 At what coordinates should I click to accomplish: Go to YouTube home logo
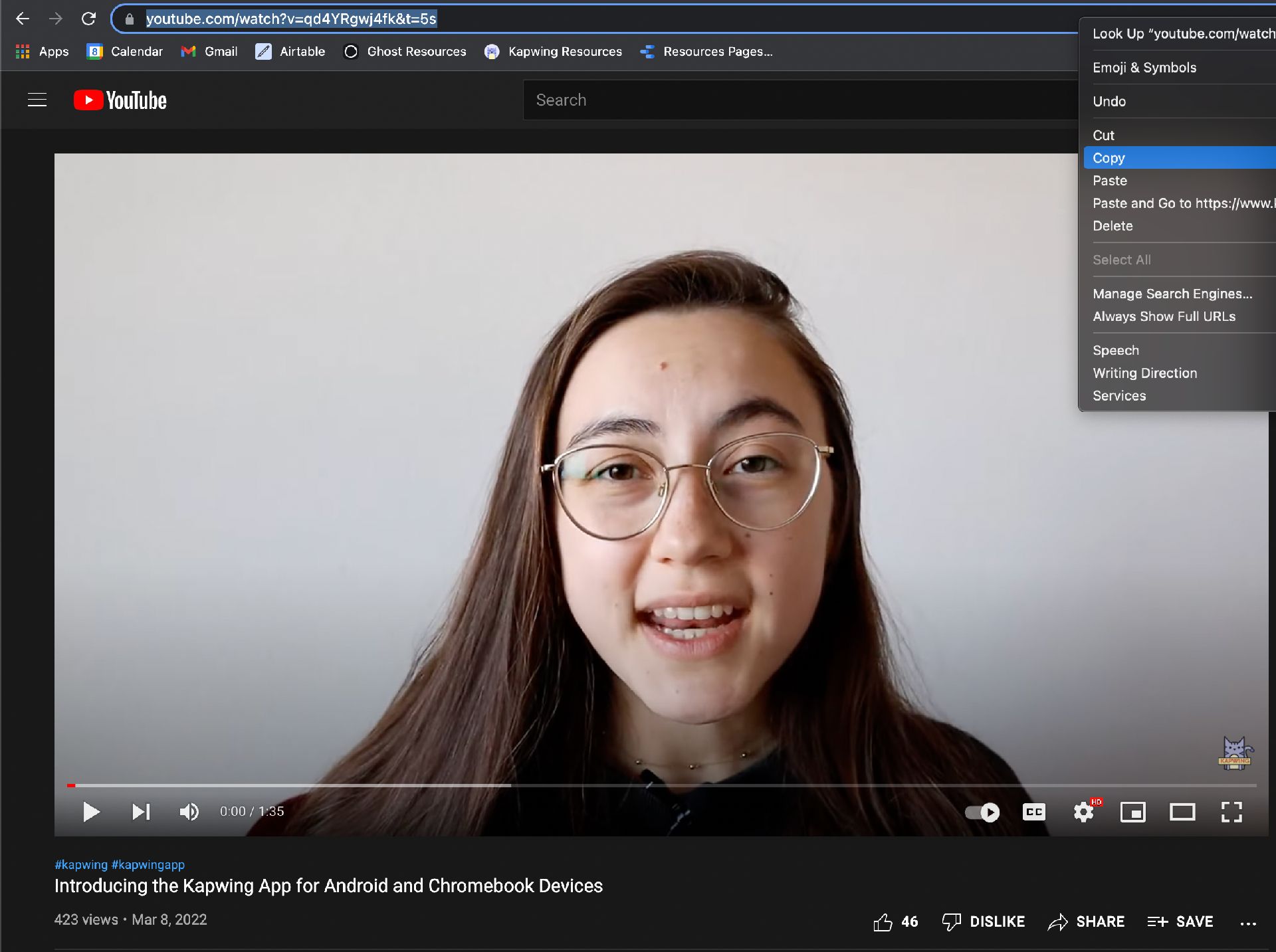120,100
